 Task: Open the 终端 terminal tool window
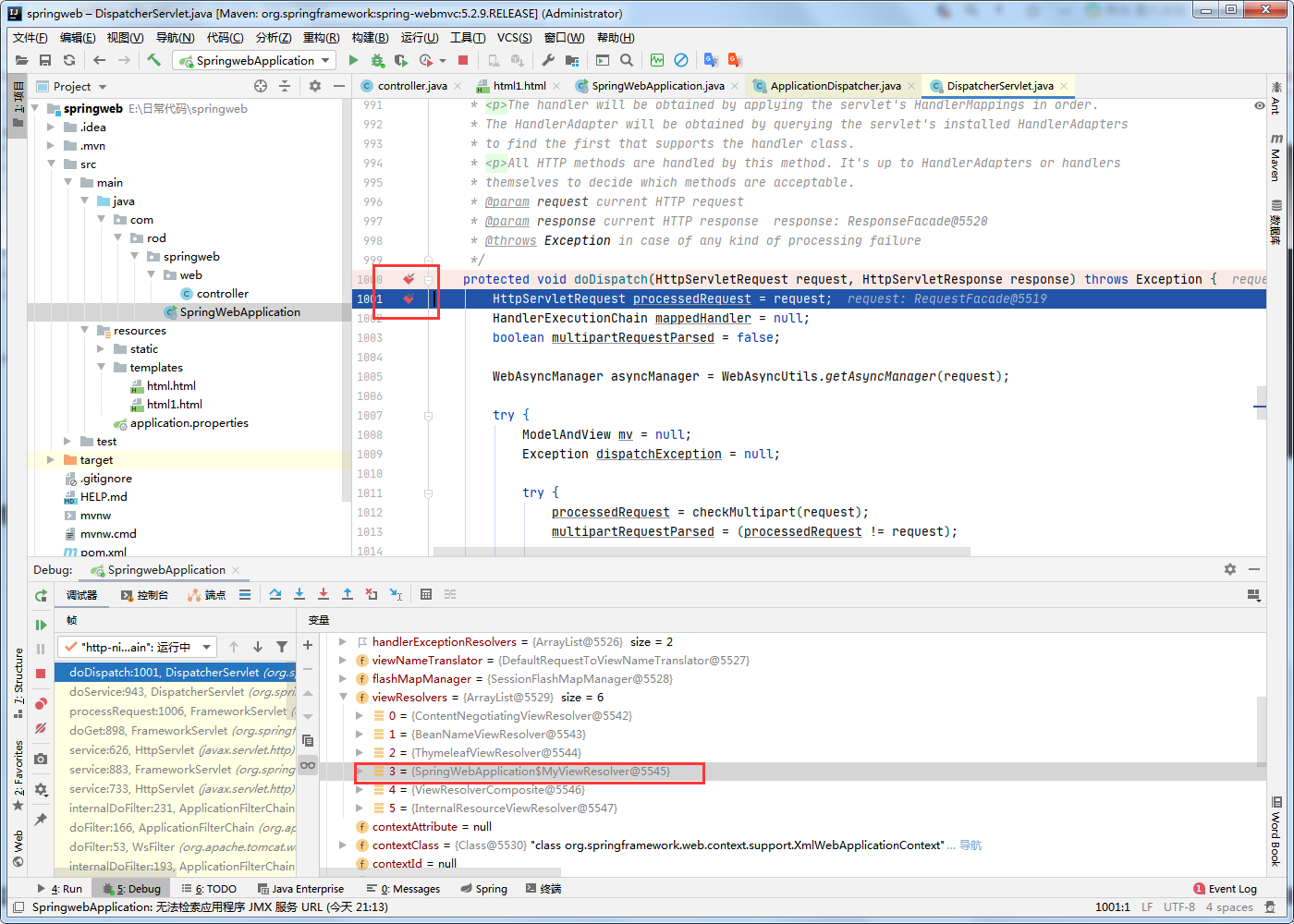tap(543, 889)
